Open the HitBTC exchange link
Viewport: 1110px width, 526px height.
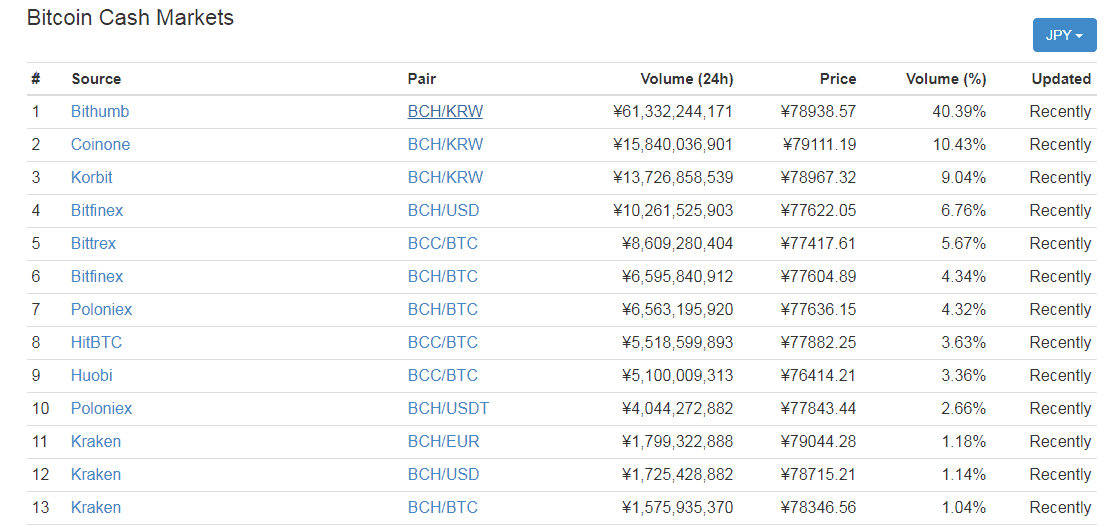click(96, 343)
